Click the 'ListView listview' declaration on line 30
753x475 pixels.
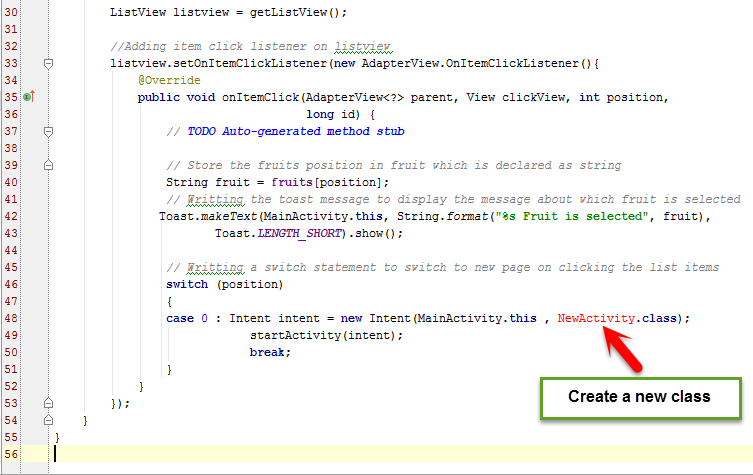pyautogui.click(x=170, y=12)
